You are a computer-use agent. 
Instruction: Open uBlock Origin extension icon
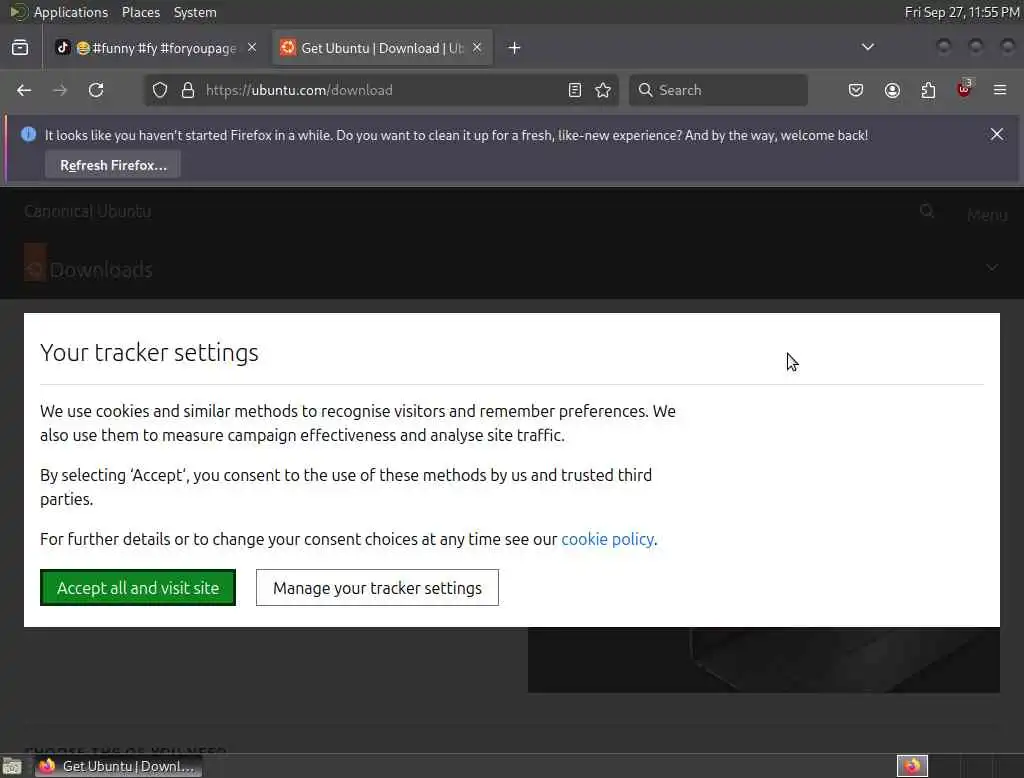click(x=965, y=89)
